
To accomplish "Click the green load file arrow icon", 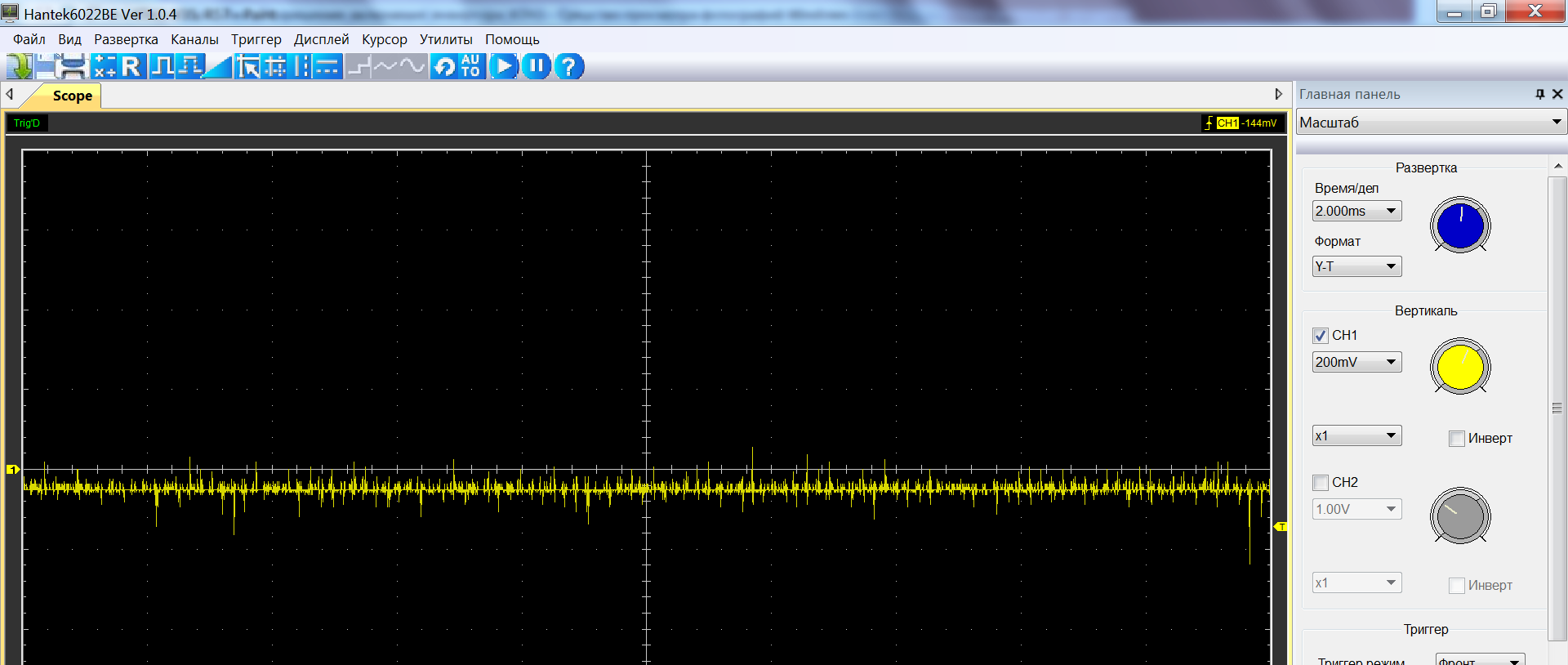I will coord(20,66).
